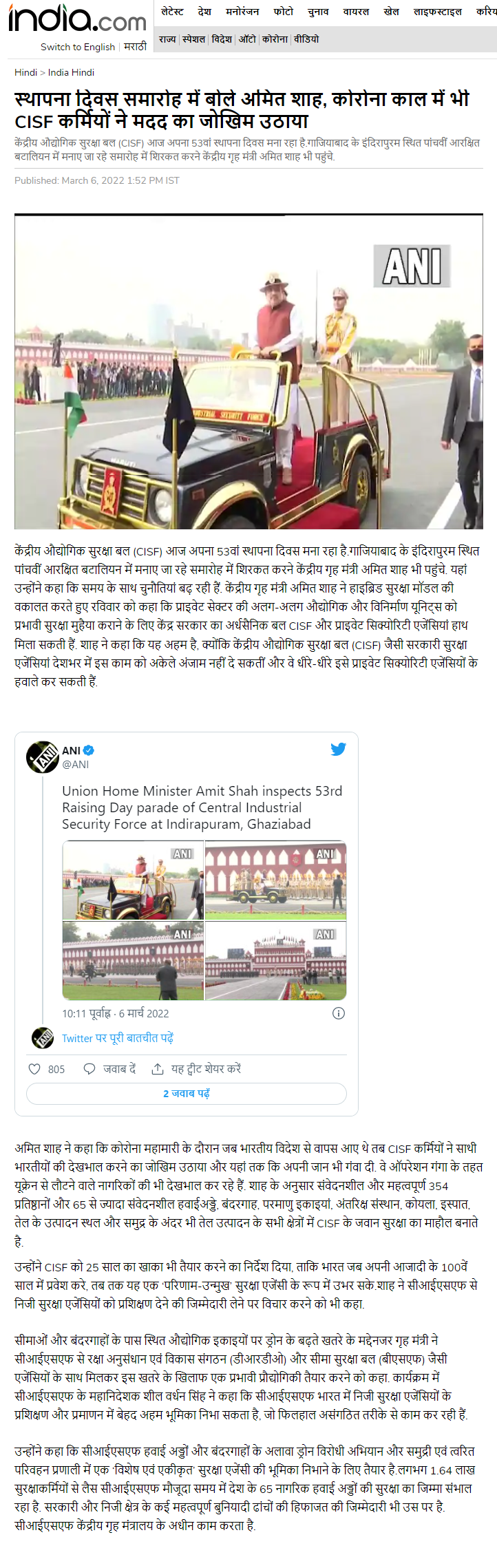Viewport: 497px width, 1568px height.
Task: Open the tweet info circle icon
Action: tap(339, 1013)
